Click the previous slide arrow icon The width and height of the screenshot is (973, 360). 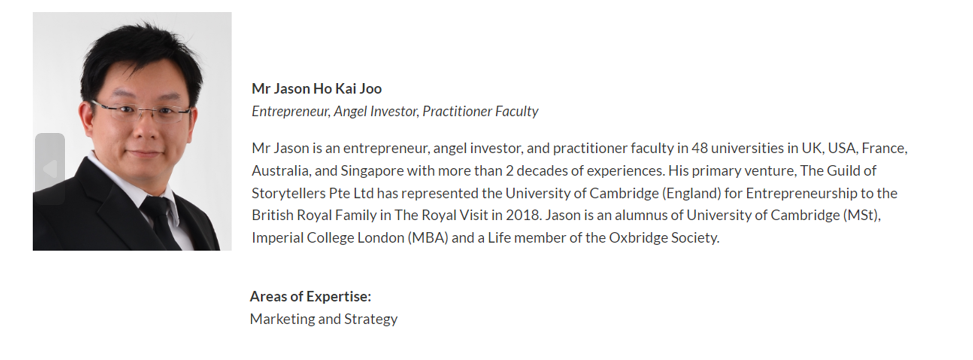click(x=50, y=168)
